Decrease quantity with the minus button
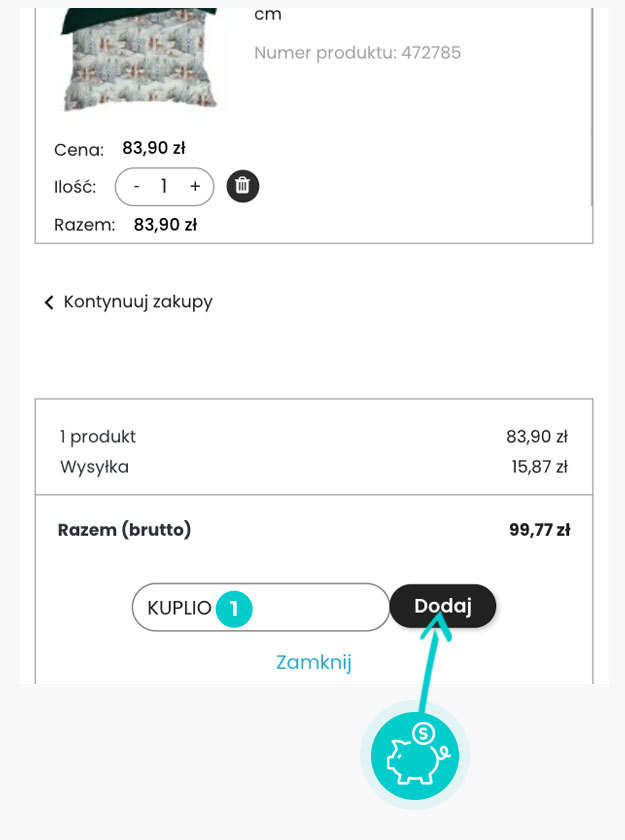625x840 pixels. coord(137,186)
